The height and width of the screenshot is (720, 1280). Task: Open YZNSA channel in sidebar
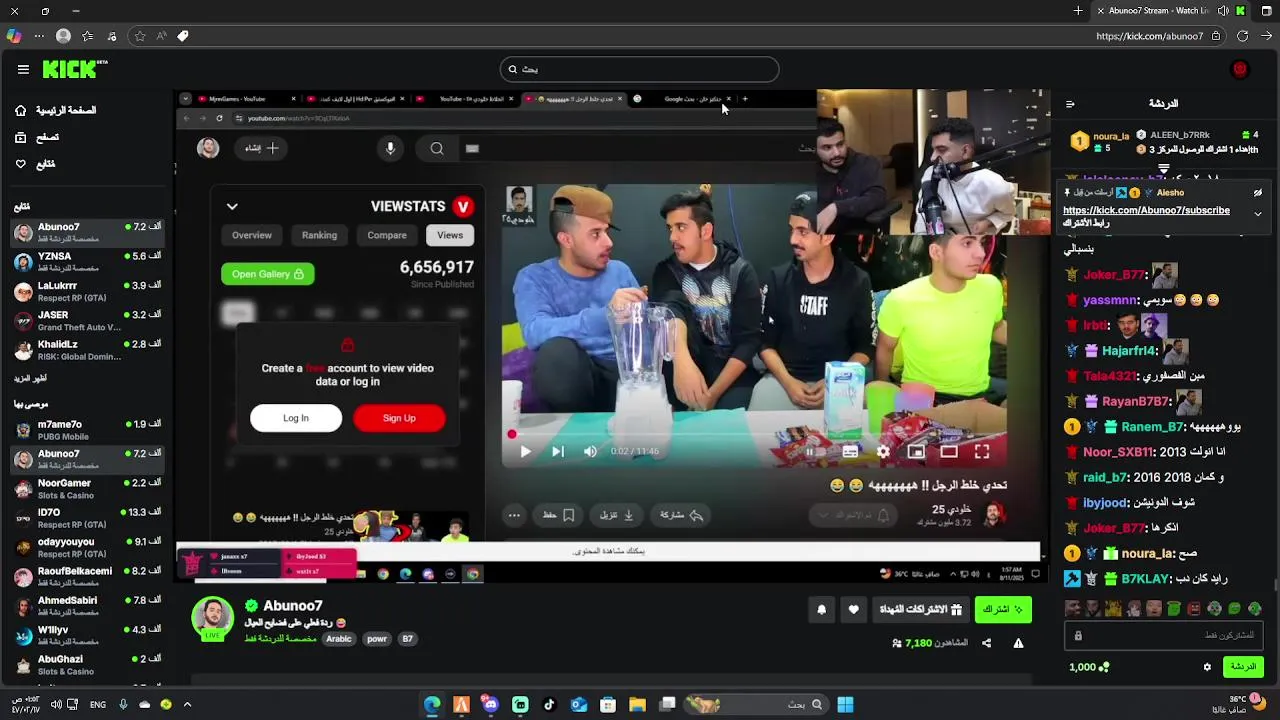point(87,261)
